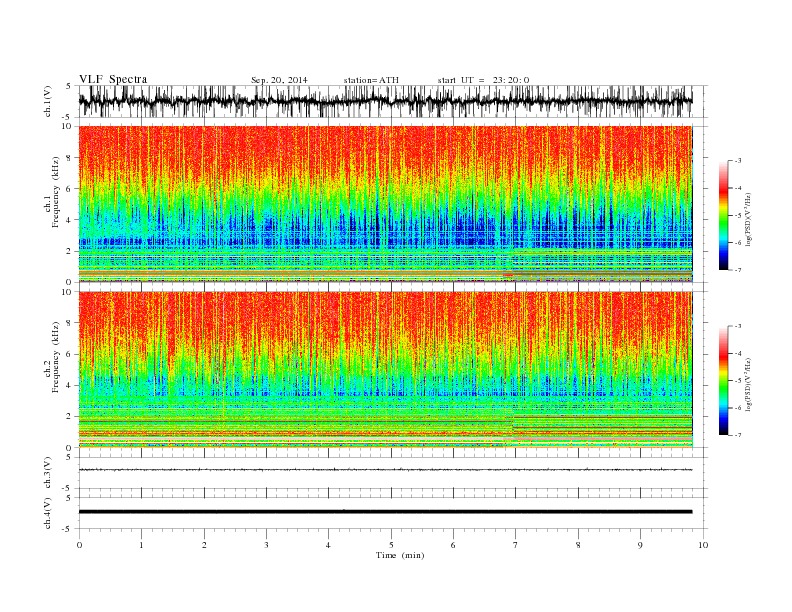
Task: Click the "1" tick on the time axis
Action: coord(141,545)
